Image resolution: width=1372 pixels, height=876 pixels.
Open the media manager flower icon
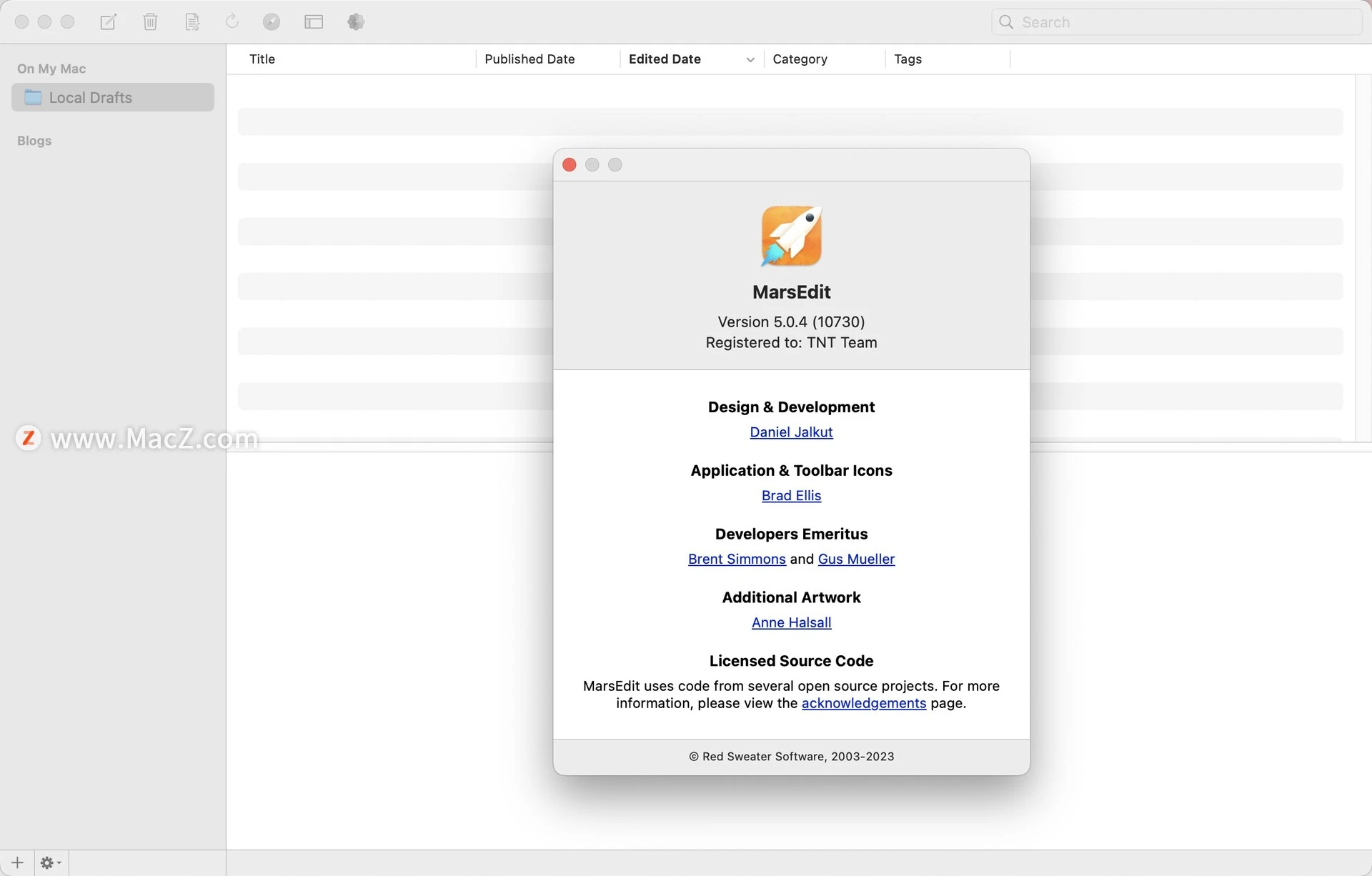[356, 22]
